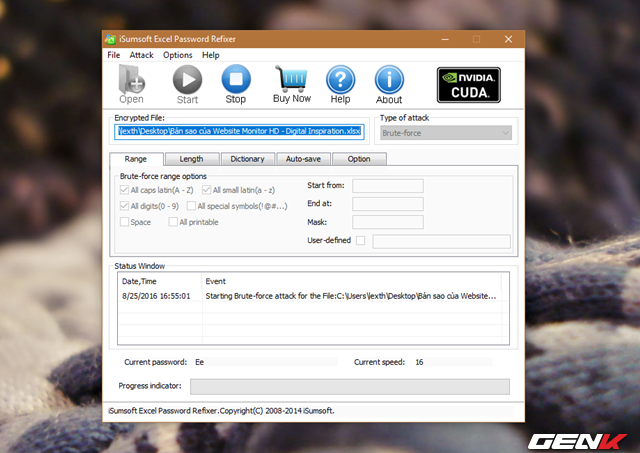The width and height of the screenshot is (640, 453).
Task: Click the iSumsoft app icon in title bar
Action: (110, 39)
